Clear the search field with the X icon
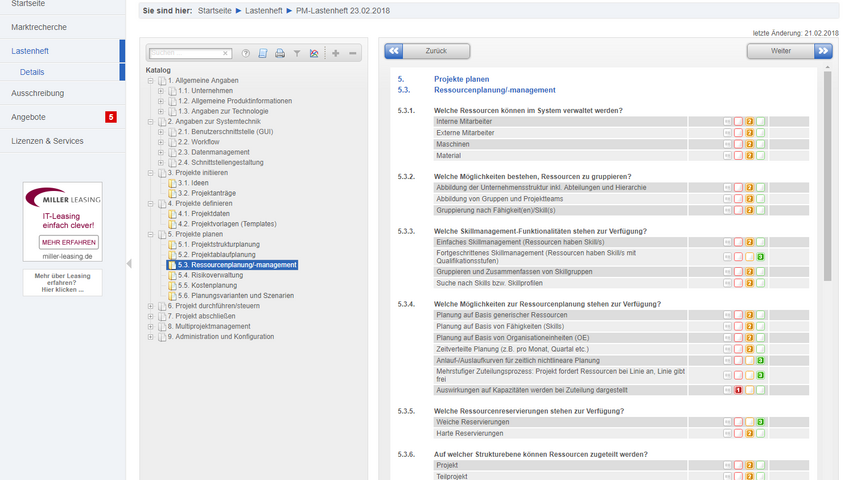 pyautogui.click(x=226, y=53)
